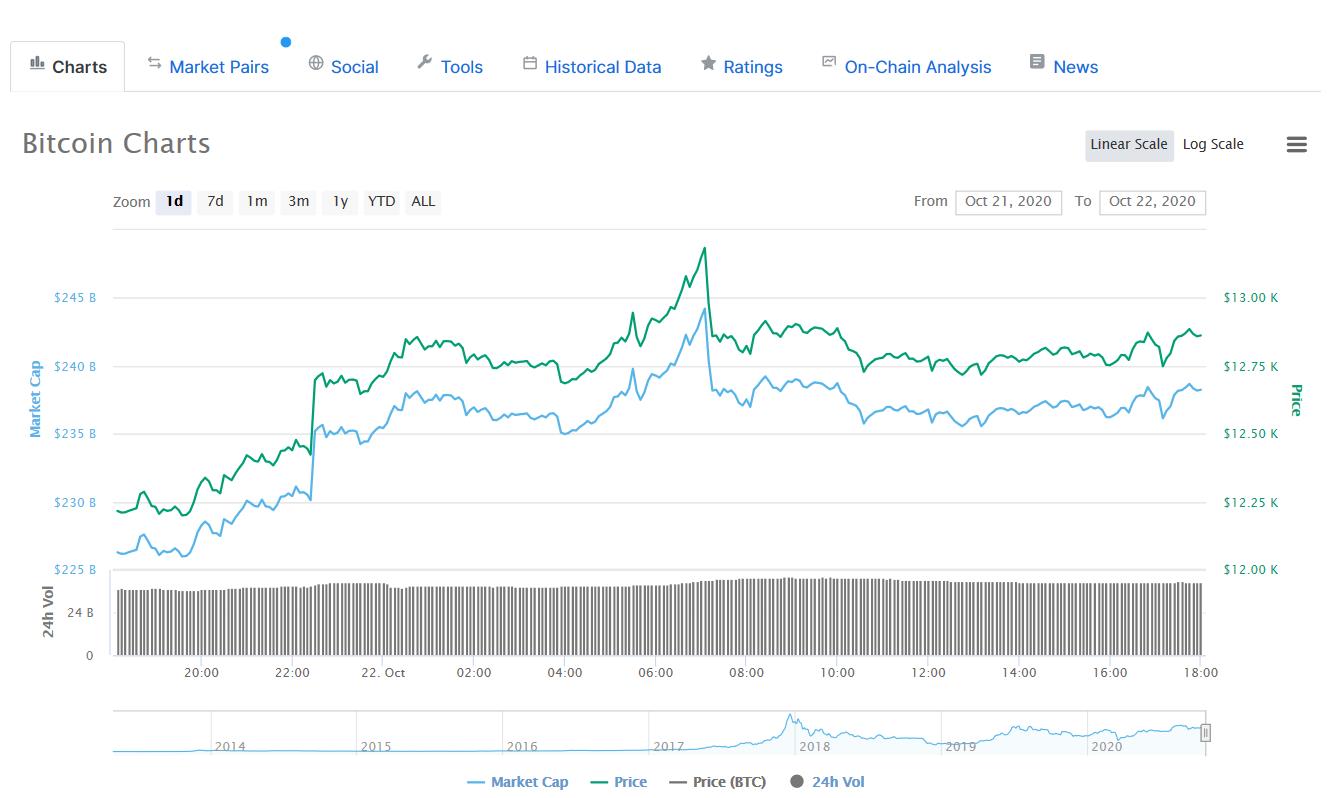This screenshot has width=1344, height=798.
Task: Open the From date picker showing Oct 21, 2020
Action: [x=1008, y=201]
